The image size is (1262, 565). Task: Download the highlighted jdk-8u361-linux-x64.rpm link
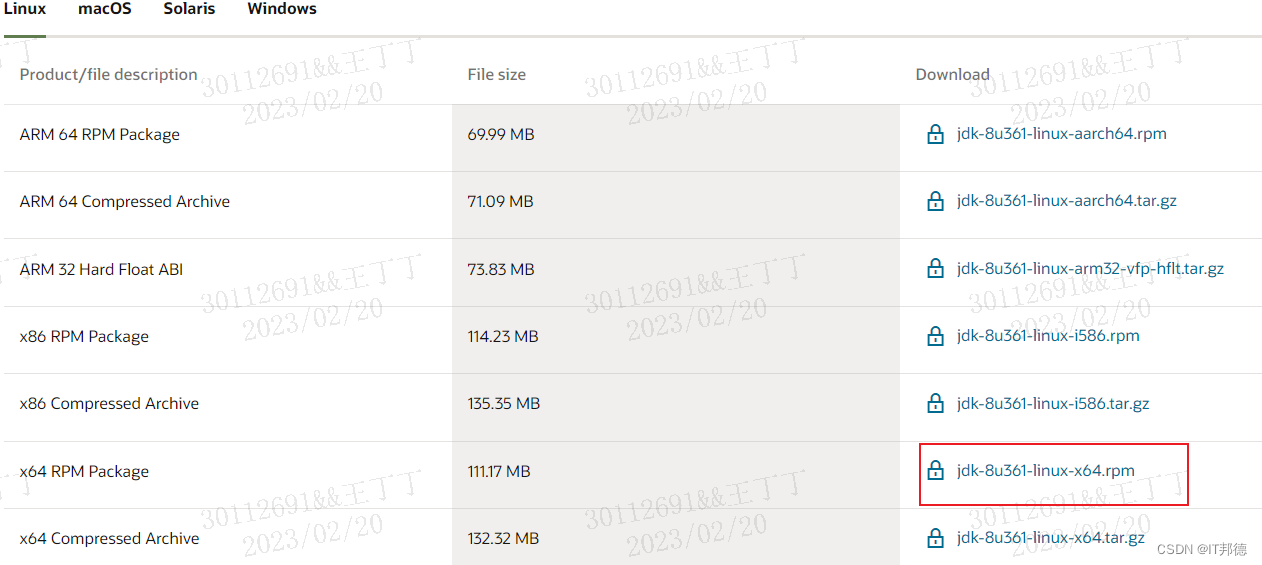coord(1045,471)
